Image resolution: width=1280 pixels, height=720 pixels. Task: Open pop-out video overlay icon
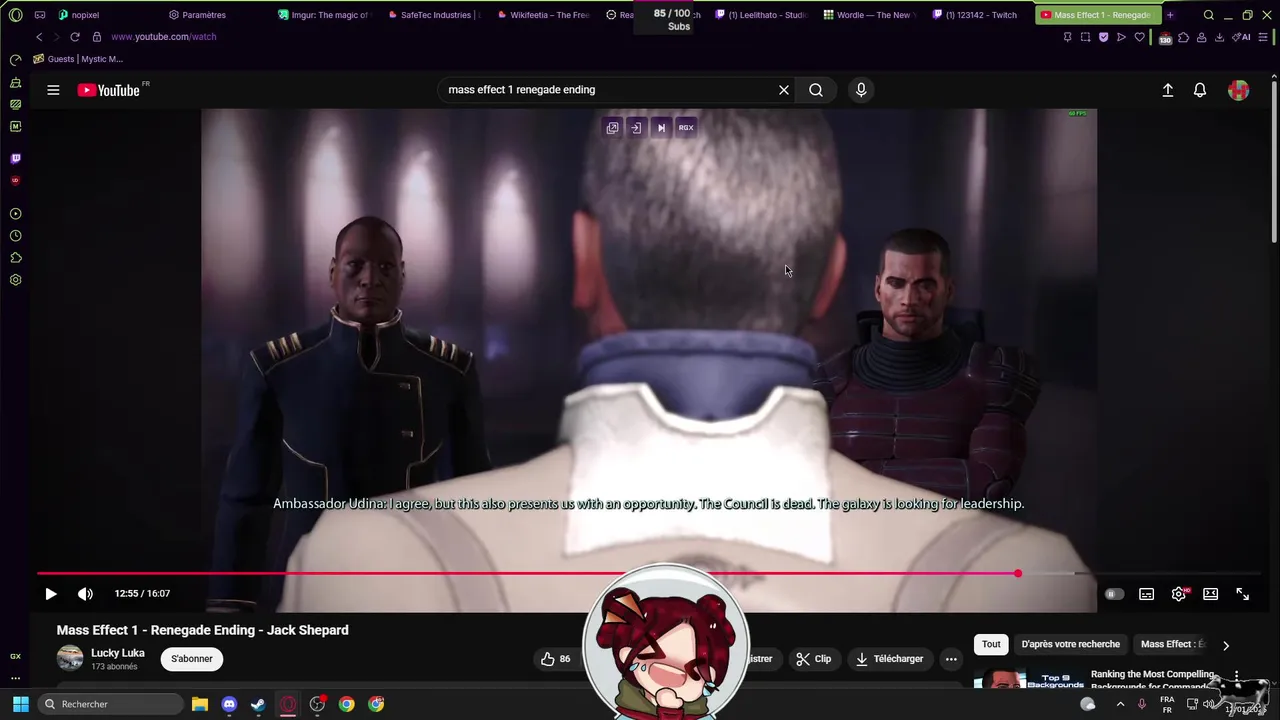(612, 128)
